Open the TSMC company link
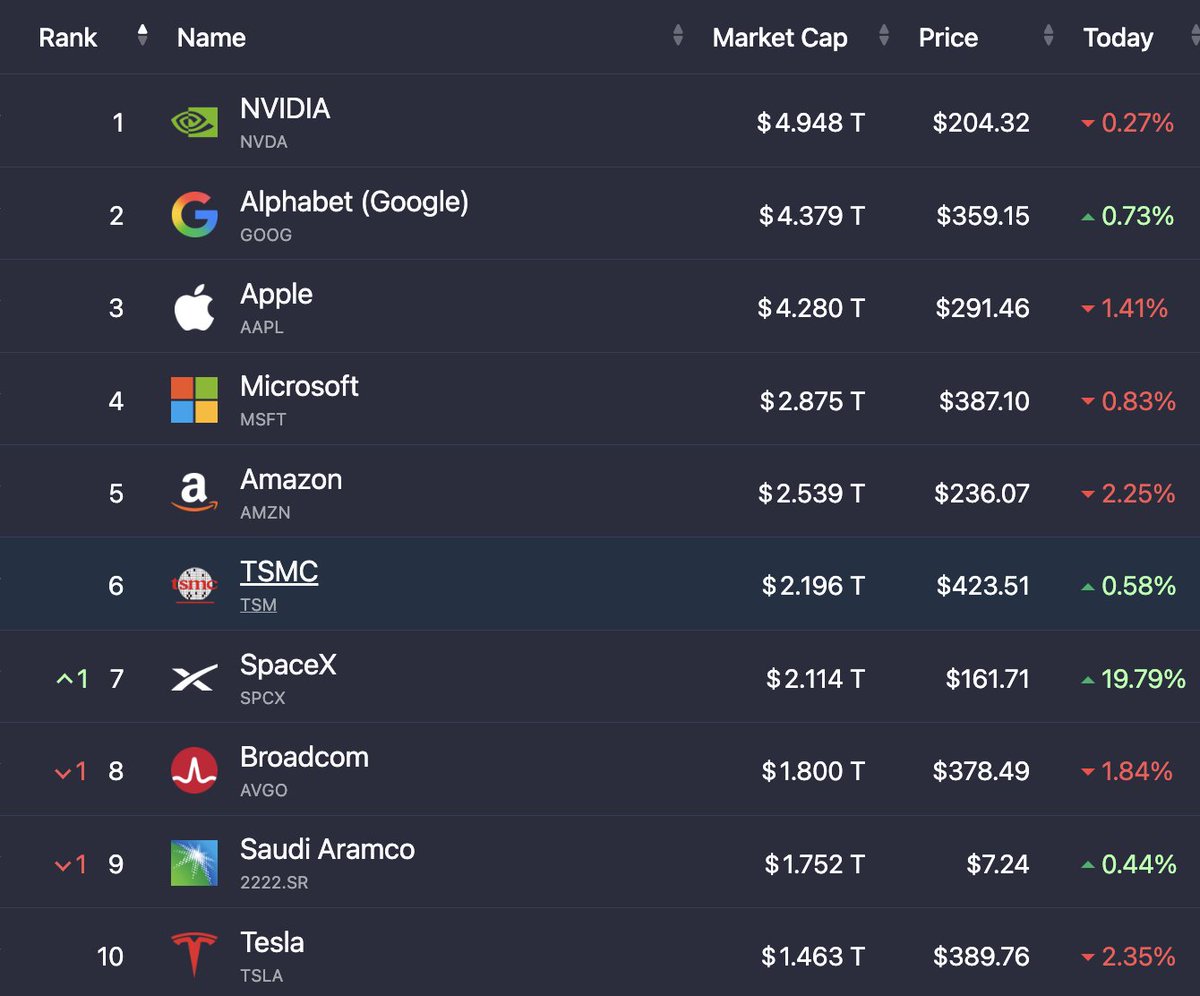 tap(279, 572)
